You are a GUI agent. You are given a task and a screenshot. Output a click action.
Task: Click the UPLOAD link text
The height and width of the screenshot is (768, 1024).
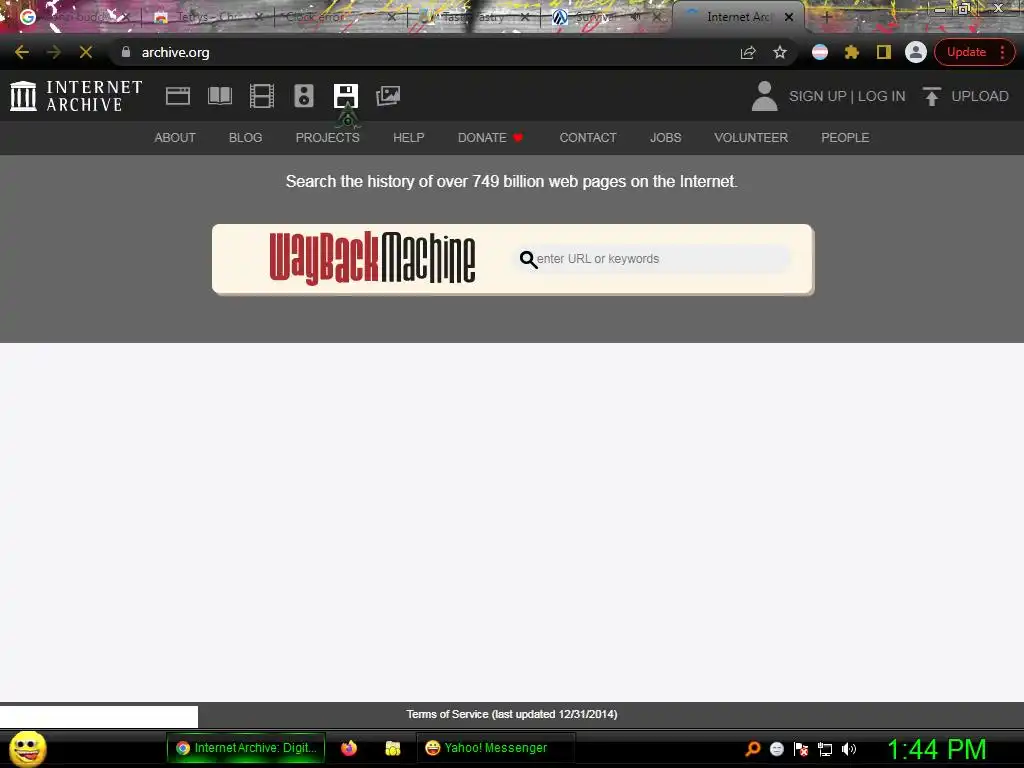coord(980,96)
